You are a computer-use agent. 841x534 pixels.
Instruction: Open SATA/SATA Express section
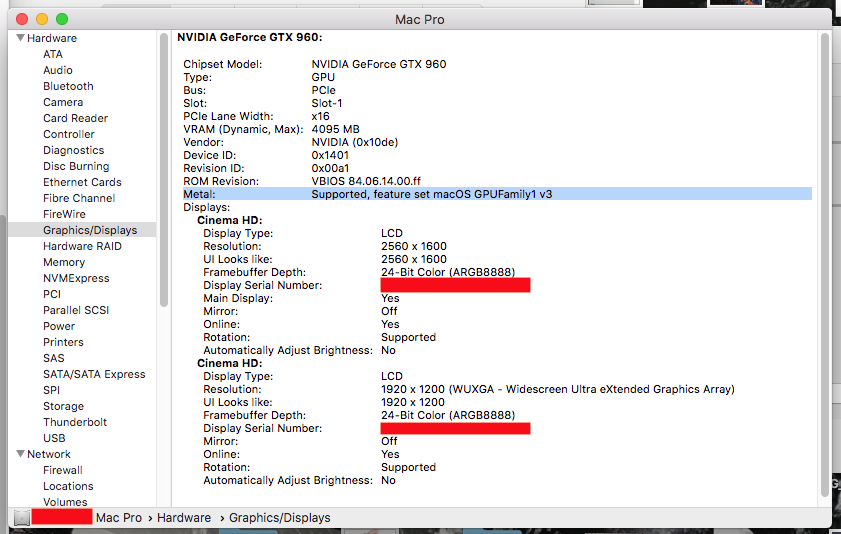tap(94, 374)
